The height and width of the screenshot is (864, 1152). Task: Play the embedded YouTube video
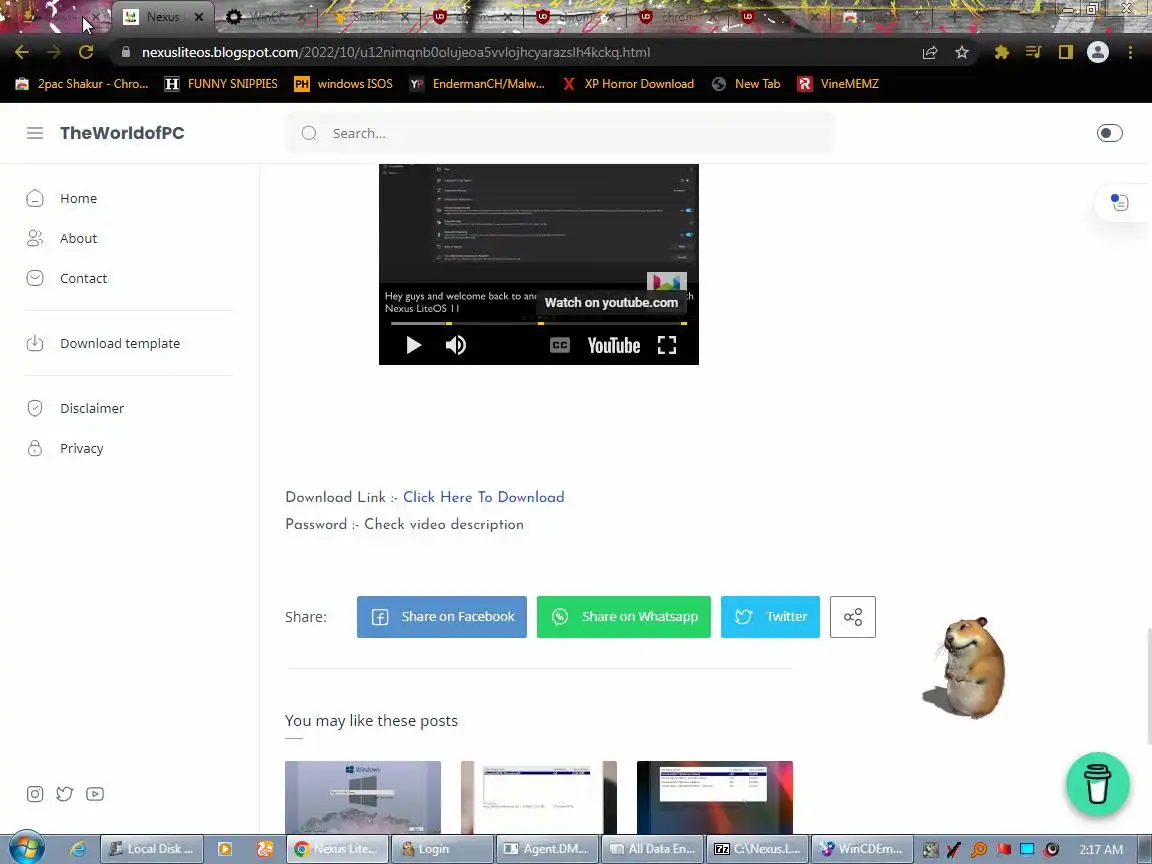[x=414, y=345]
